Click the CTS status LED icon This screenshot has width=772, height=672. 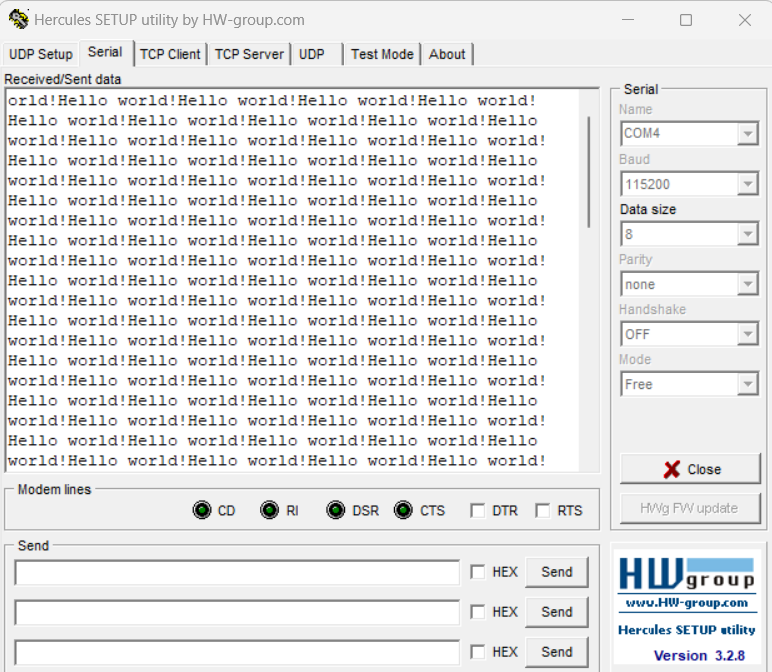click(x=403, y=510)
